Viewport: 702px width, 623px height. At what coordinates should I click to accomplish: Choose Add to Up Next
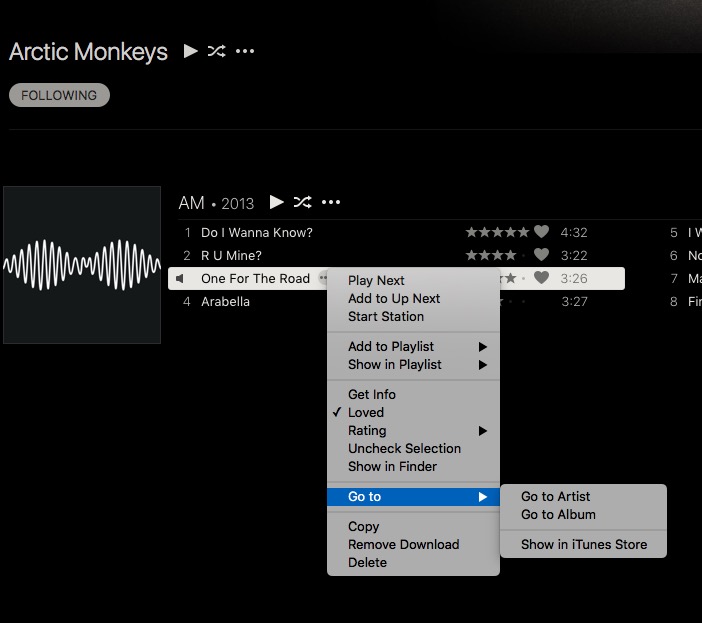(x=413, y=299)
